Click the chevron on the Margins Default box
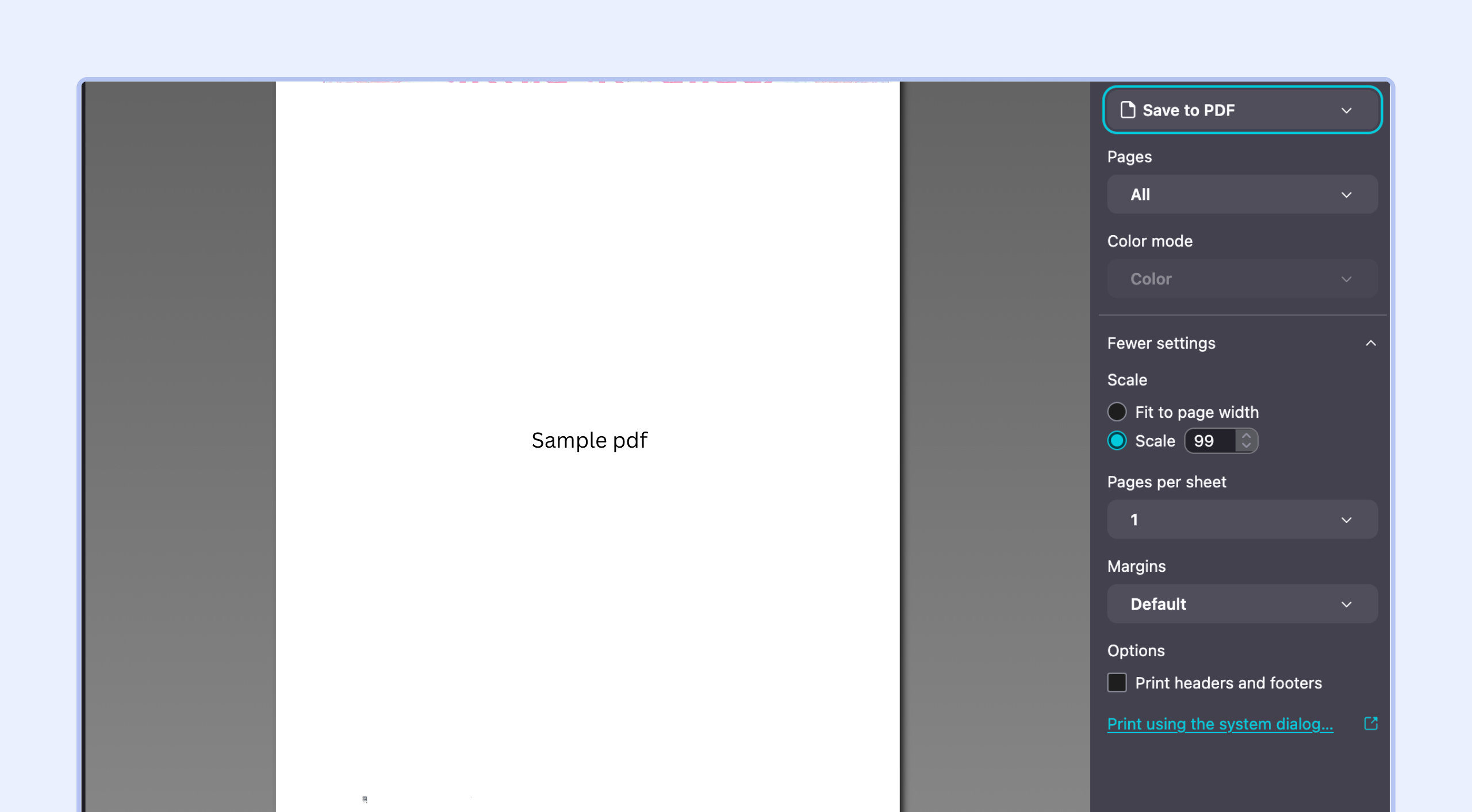This screenshot has width=1472, height=812. click(1346, 604)
